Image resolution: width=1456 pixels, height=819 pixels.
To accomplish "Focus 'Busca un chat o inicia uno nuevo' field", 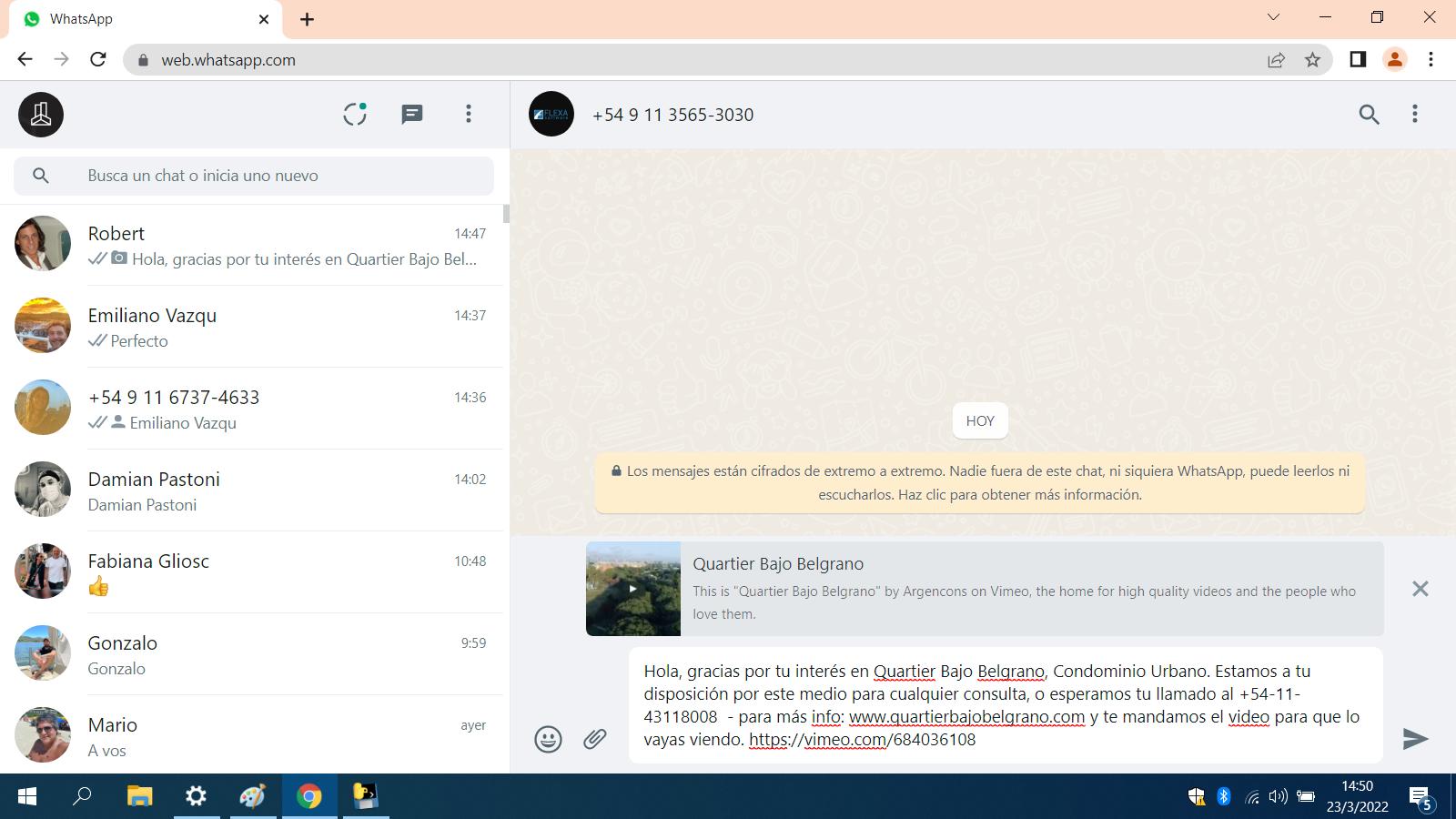I will (254, 176).
